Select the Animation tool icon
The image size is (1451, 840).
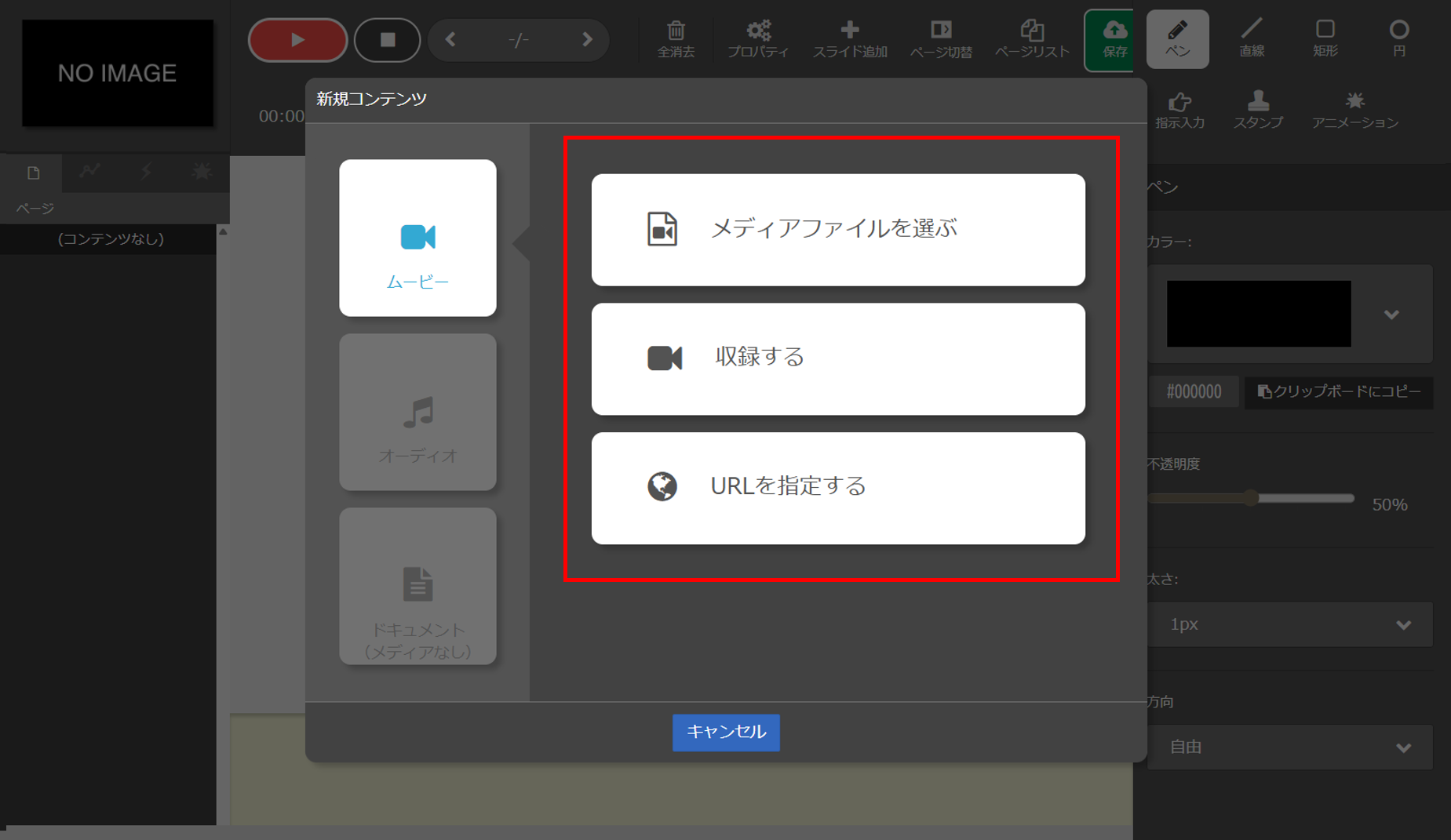[1354, 109]
